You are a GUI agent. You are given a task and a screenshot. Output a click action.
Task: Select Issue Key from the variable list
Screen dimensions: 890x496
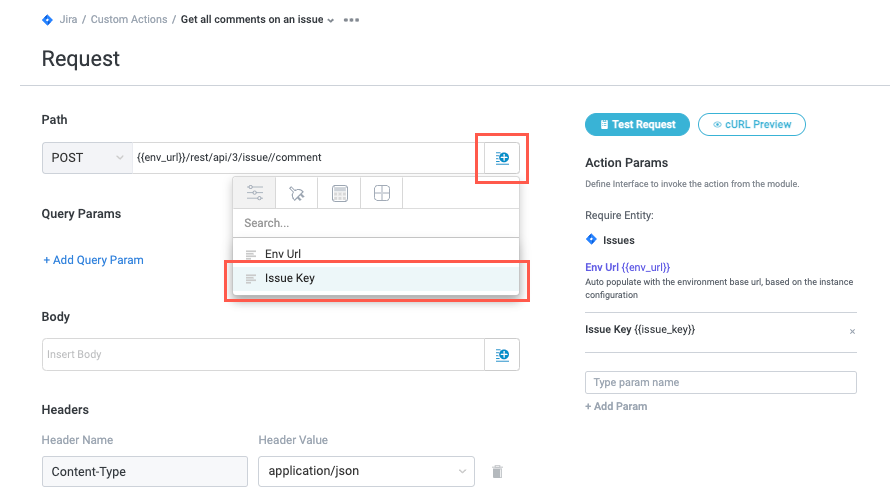[289, 278]
